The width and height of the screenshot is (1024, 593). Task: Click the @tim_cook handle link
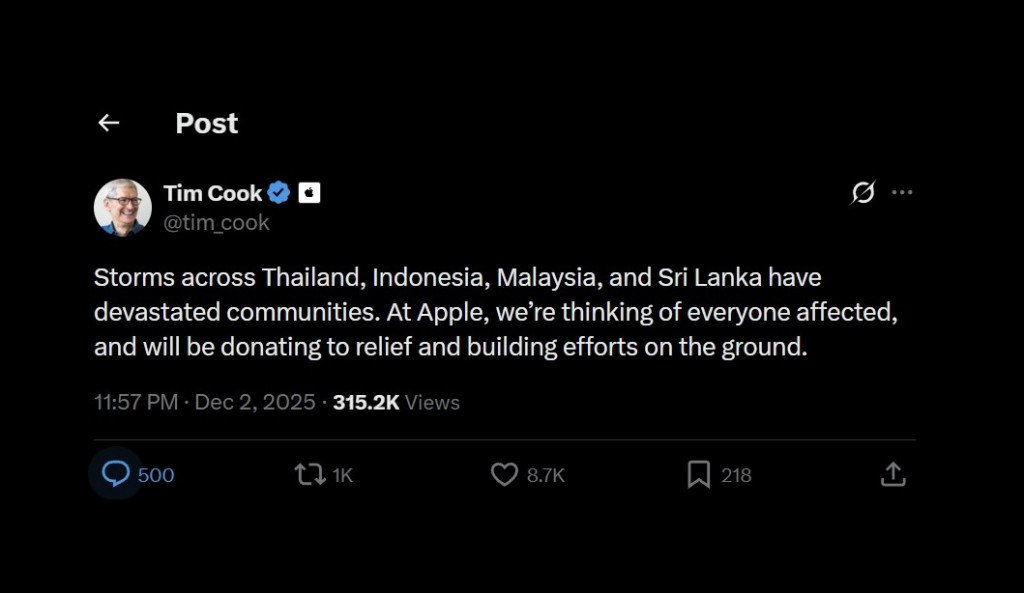coord(214,222)
